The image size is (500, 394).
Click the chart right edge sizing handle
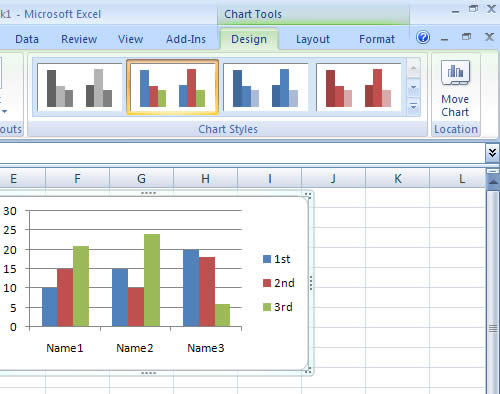311,283
